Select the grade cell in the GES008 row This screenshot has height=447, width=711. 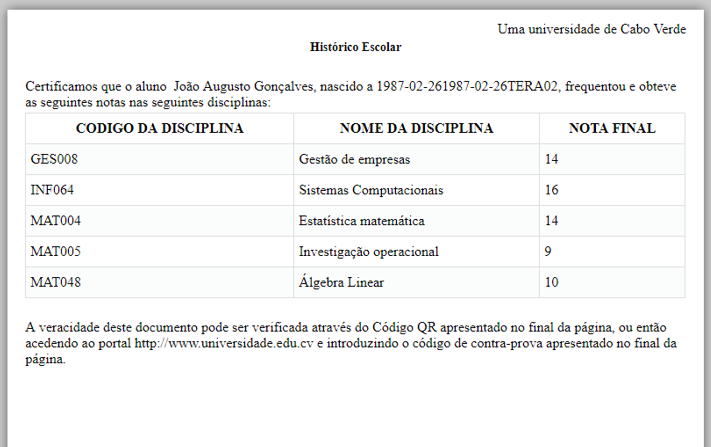[x=612, y=159]
